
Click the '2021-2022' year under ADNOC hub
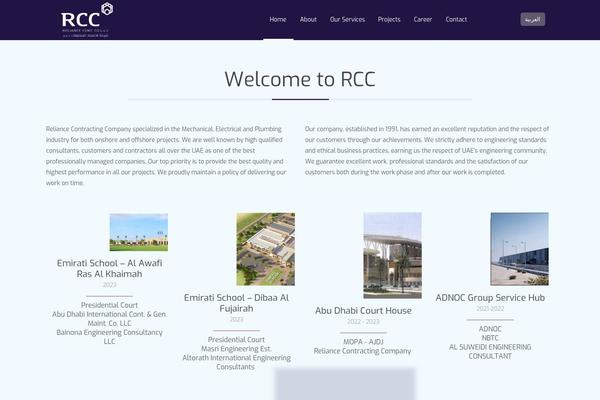490,309
